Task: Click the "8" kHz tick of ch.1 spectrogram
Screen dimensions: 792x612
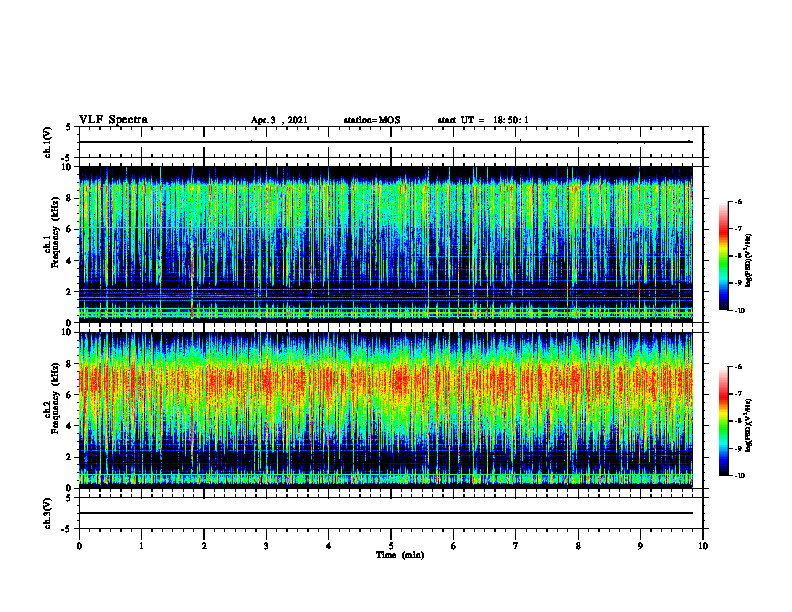Action: point(69,198)
